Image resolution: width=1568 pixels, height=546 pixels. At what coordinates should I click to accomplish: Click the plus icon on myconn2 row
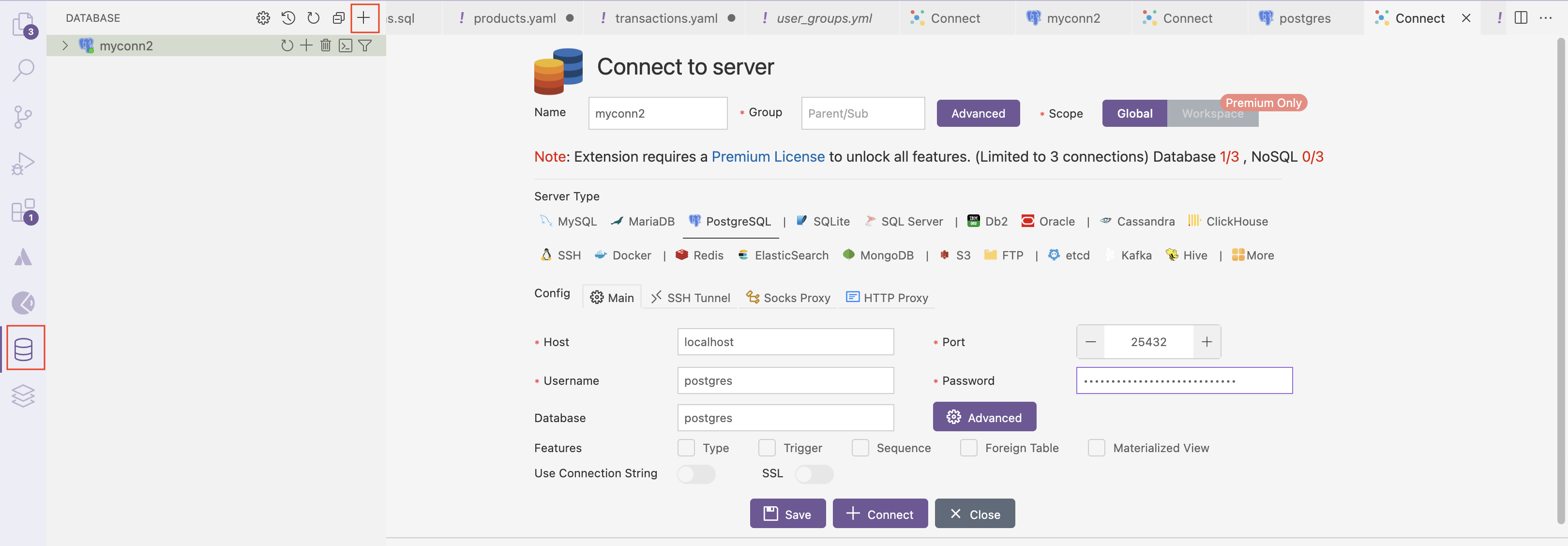pos(306,45)
